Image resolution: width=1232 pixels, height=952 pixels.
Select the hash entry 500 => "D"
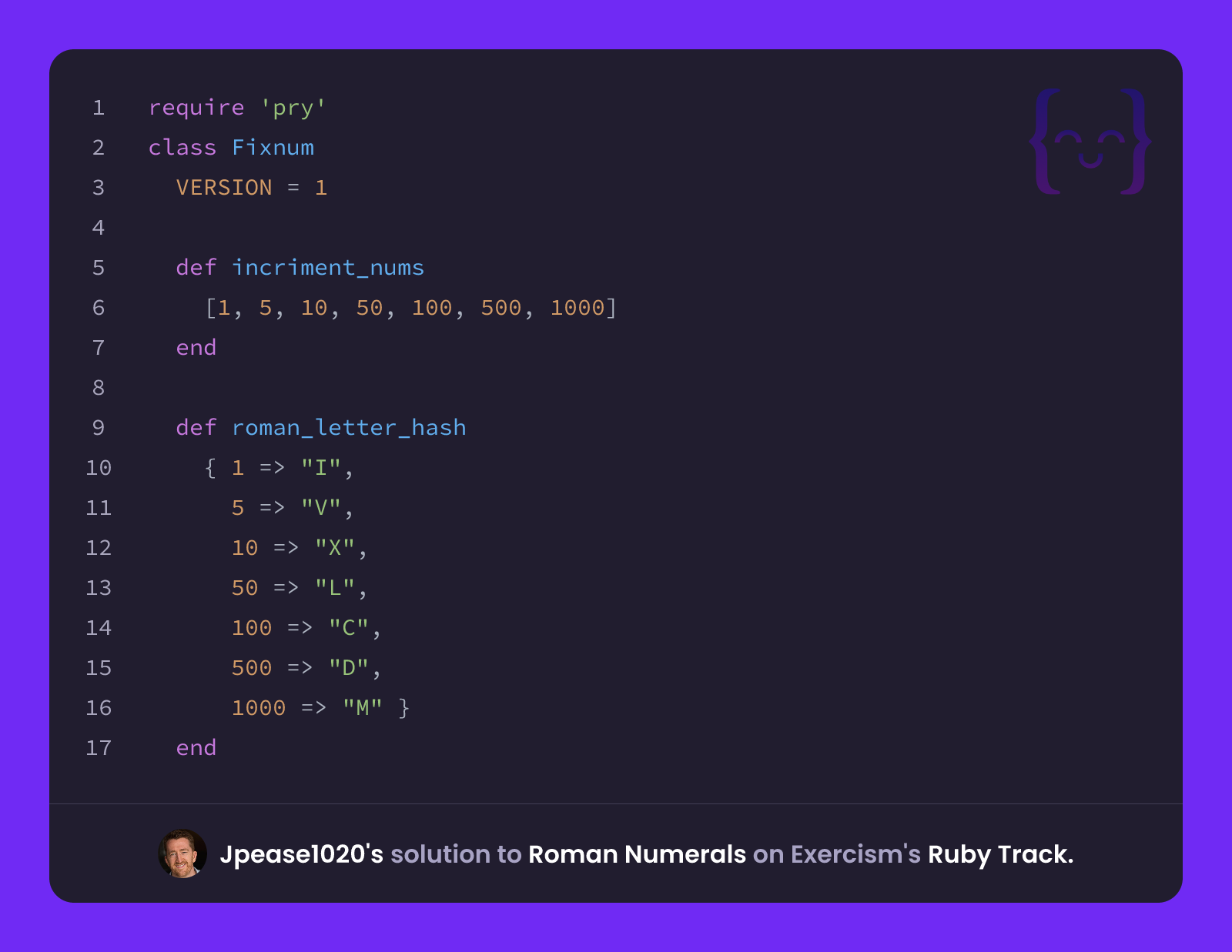click(300, 668)
